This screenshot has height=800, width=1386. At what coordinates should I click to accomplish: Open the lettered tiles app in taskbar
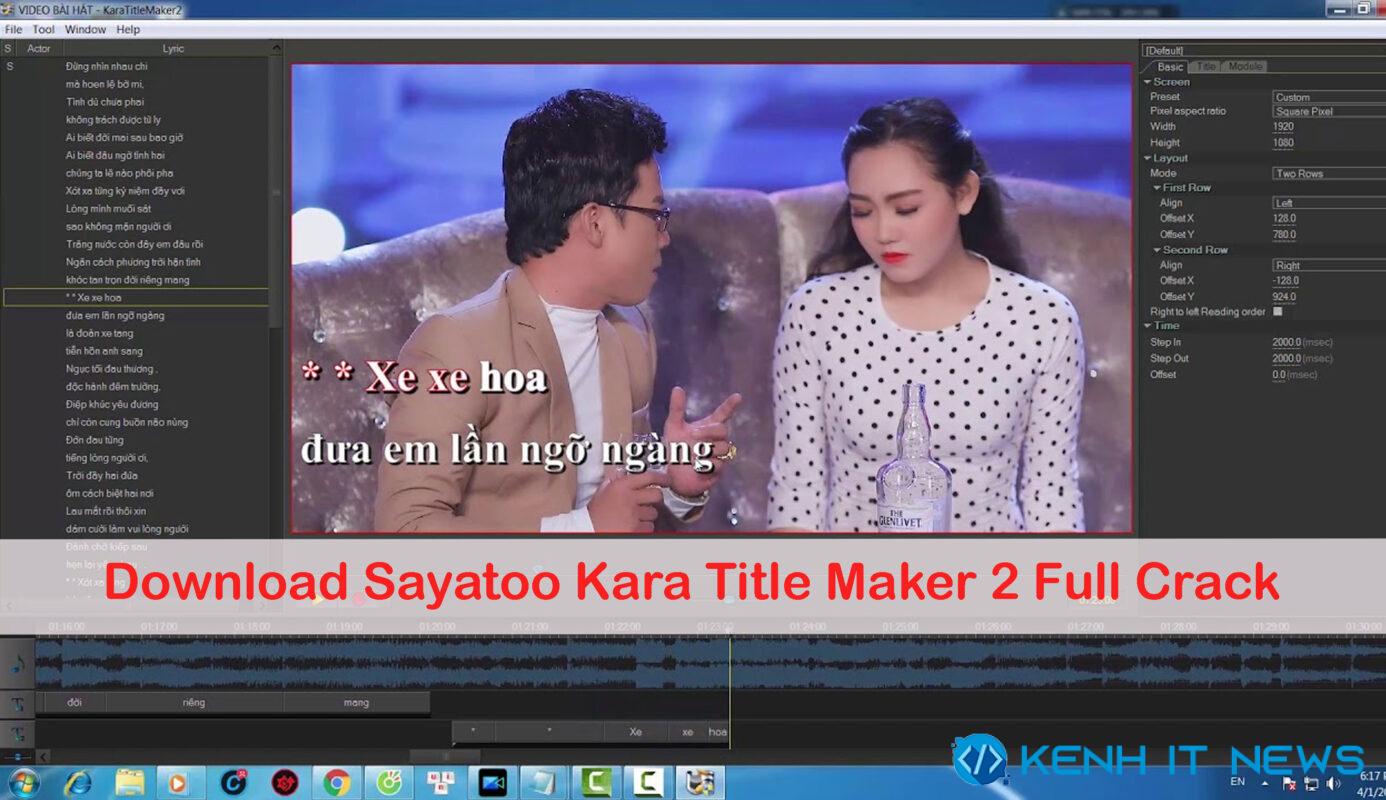440,783
